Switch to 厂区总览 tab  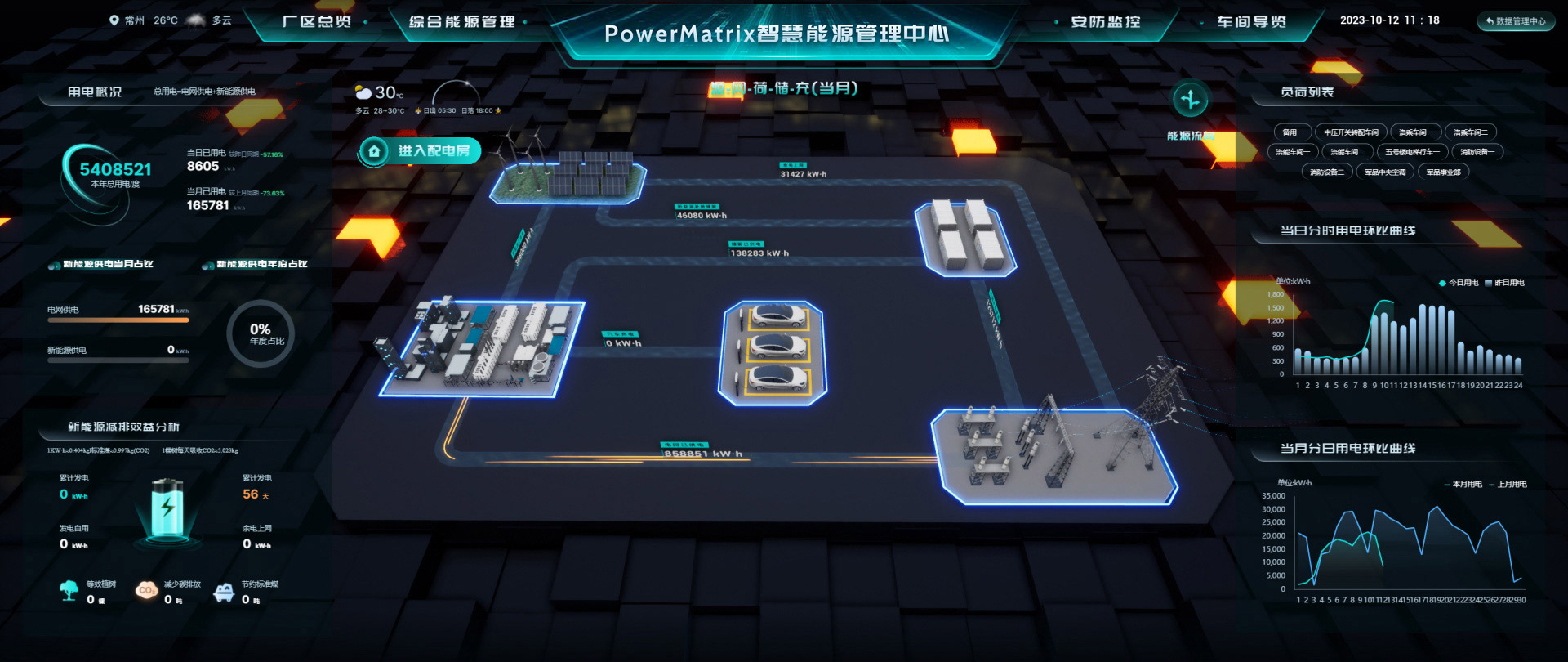point(317,22)
